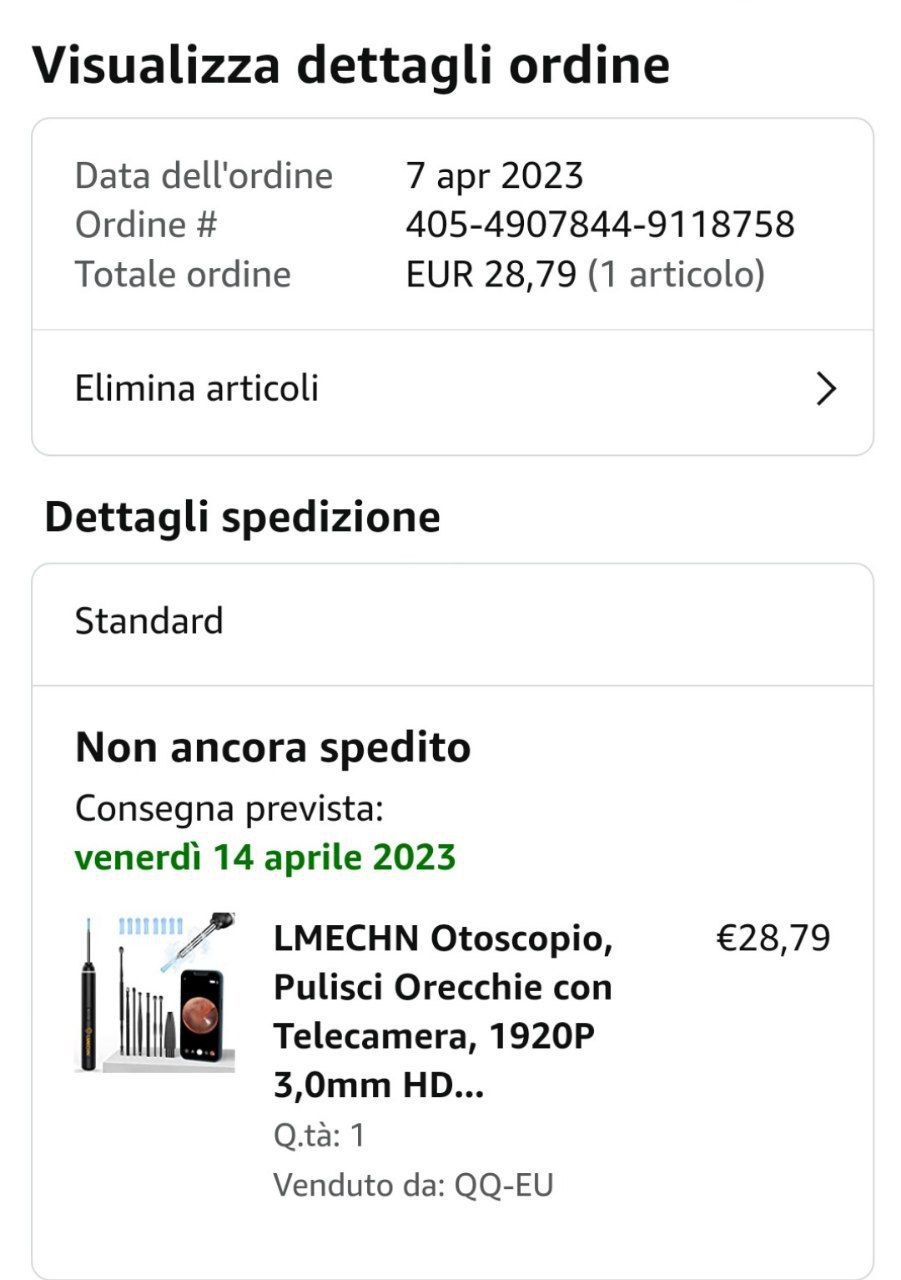Select the EUR 28,79 order total value

pyautogui.click(x=491, y=273)
